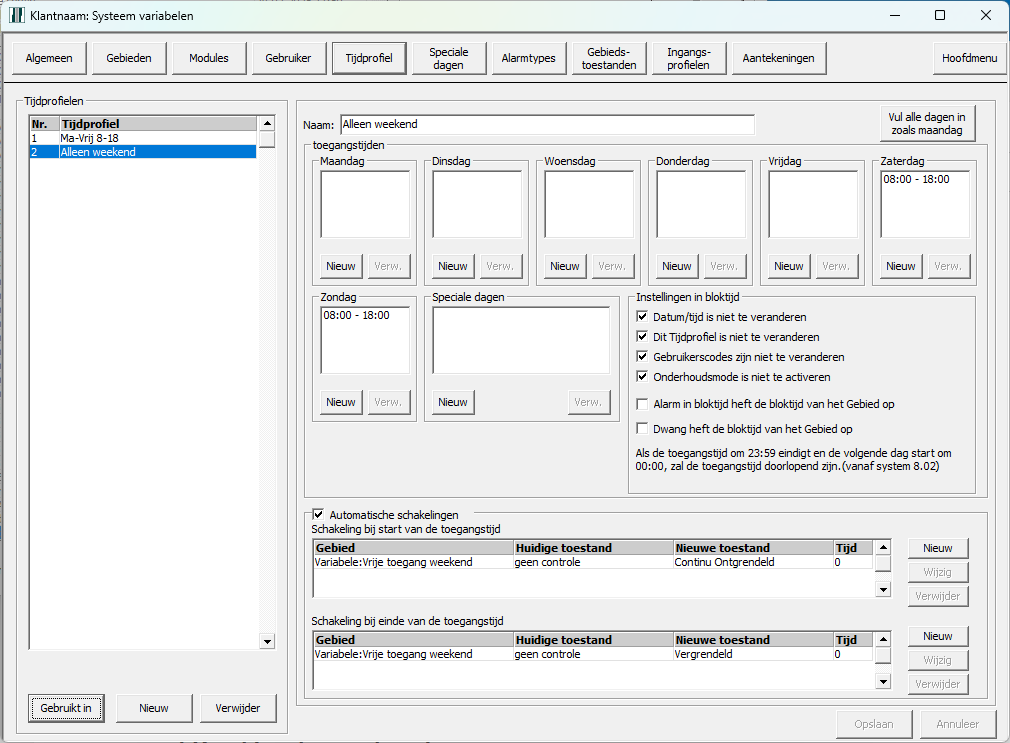This screenshot has width=1010, height=743.
Task: Click Nieuw under Maandag
Action: click(x=341, y=266)
